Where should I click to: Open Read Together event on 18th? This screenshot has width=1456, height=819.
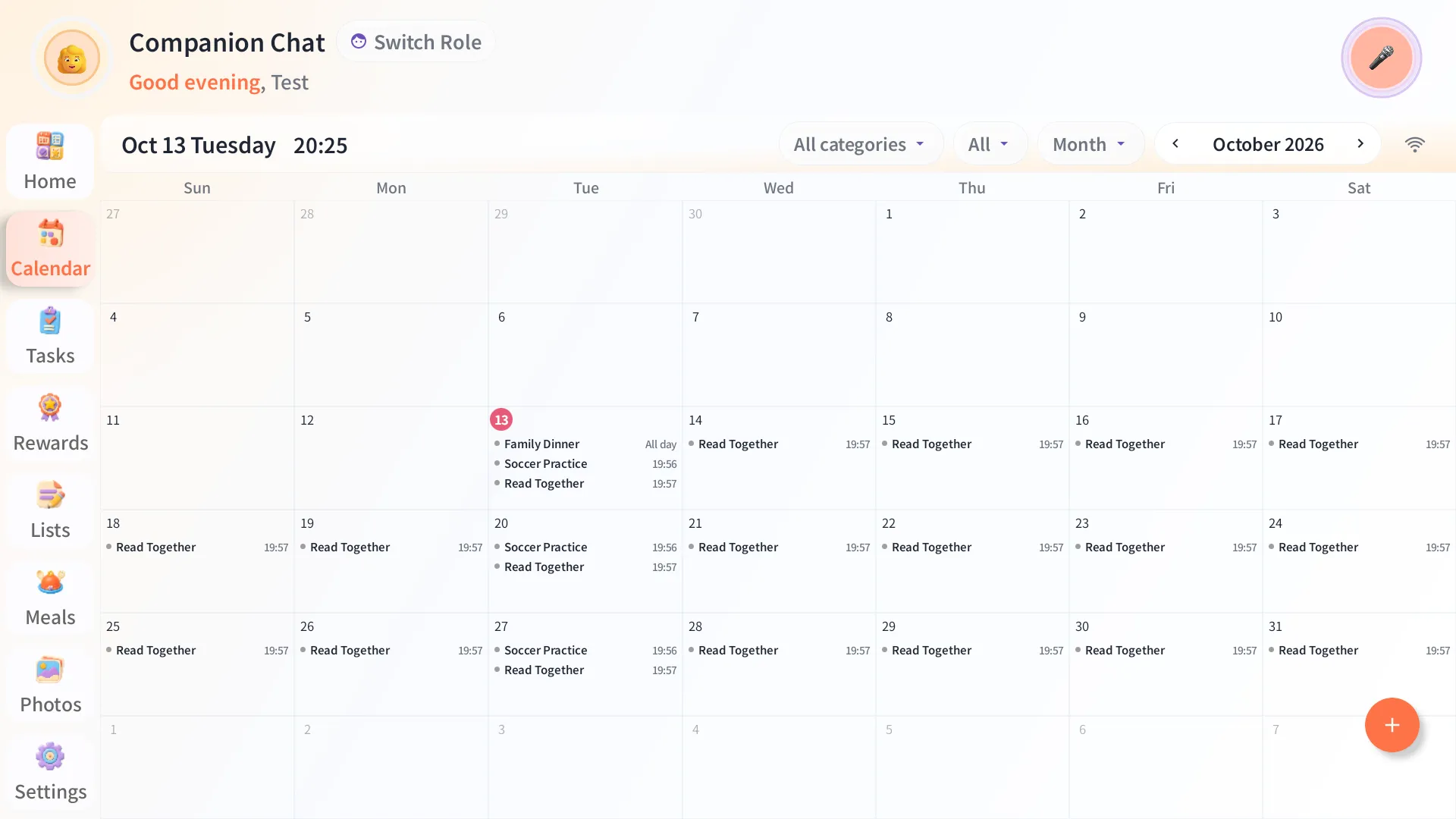pos(197,548)
